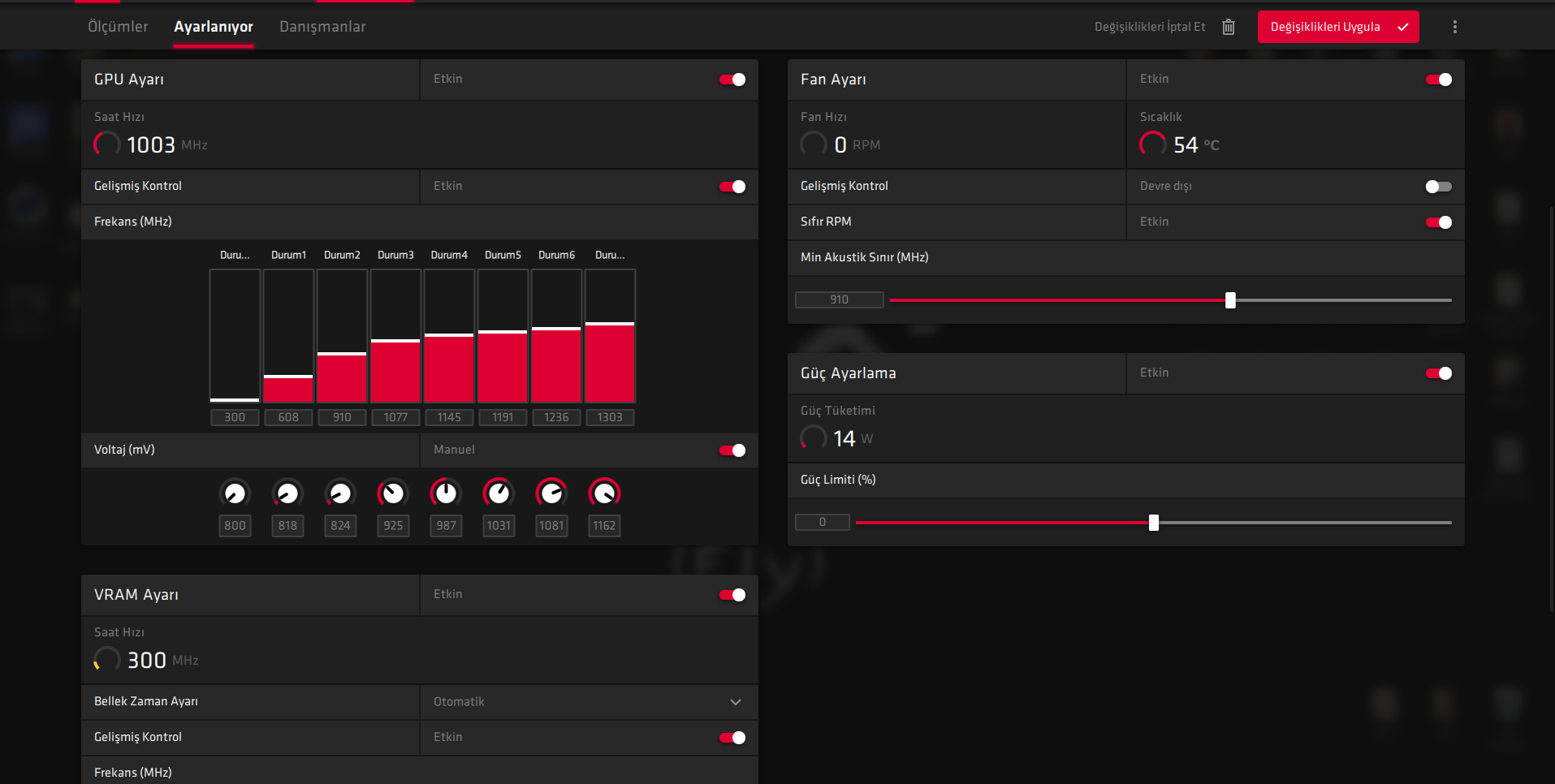1555x784 pixels.
Task: Click the voltage knob set to 818
Action: click(287, 493)
